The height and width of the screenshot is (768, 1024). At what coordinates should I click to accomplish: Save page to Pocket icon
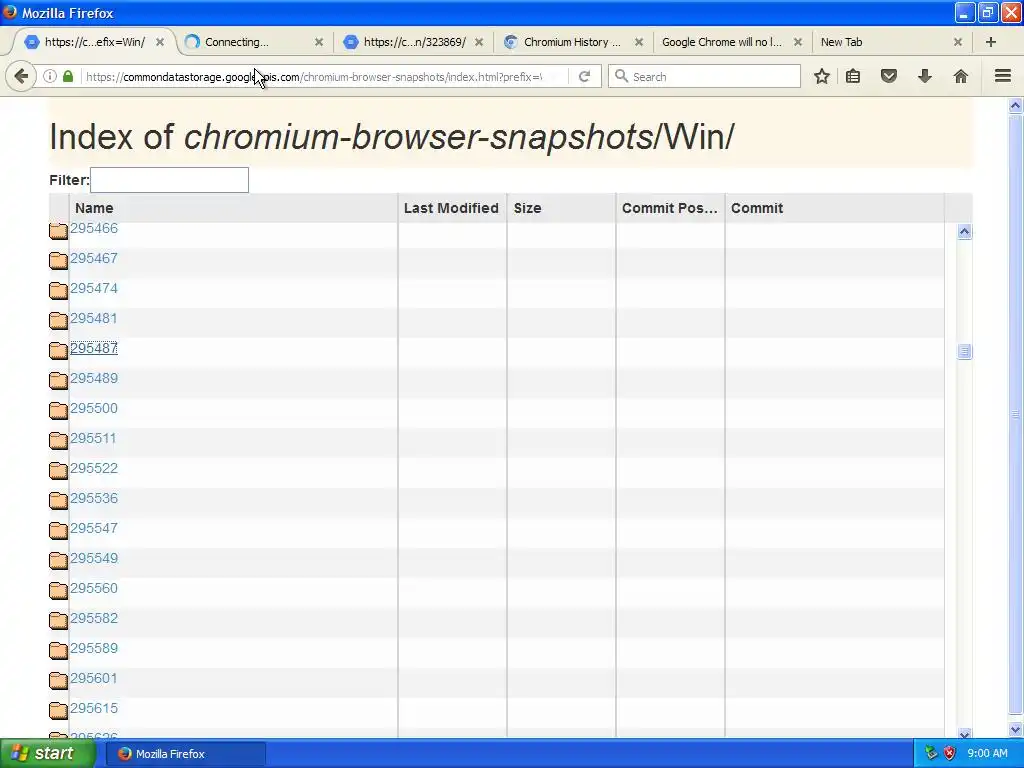(889, 76)
